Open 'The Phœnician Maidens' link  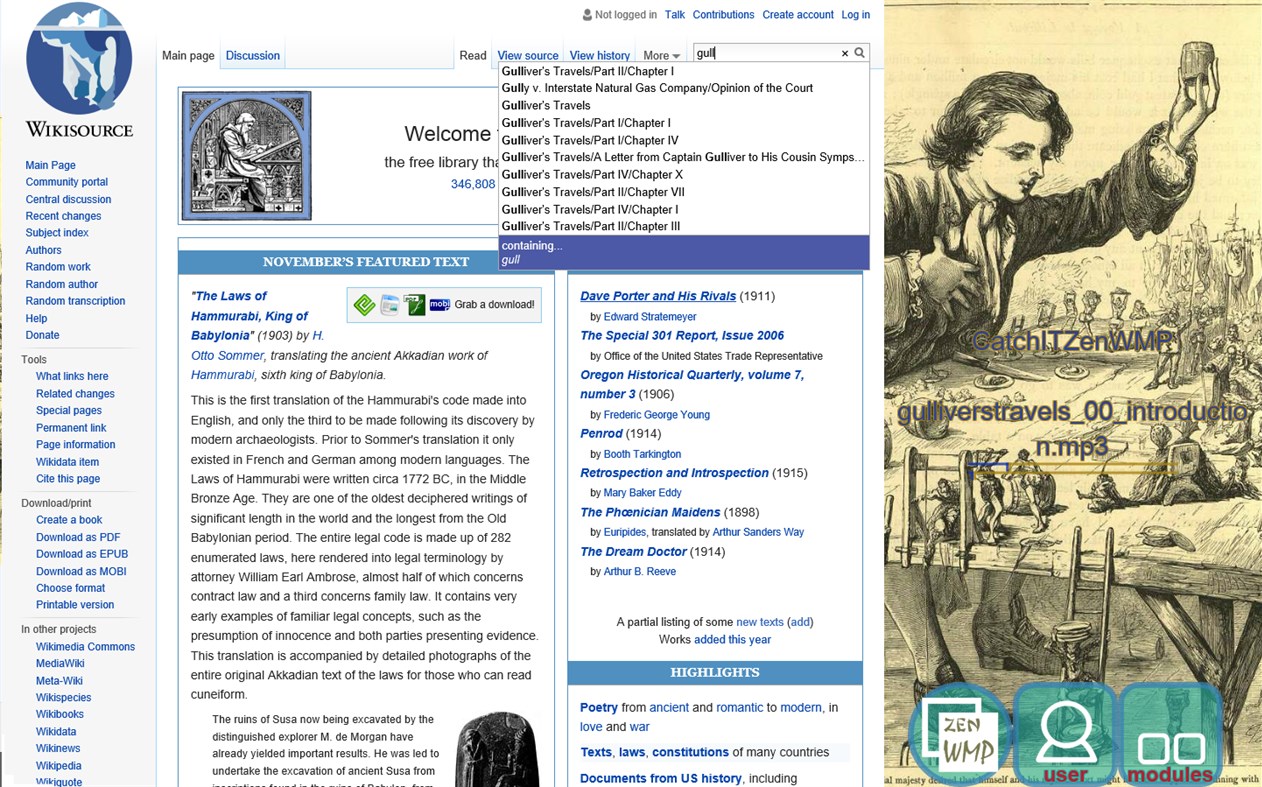point(650,512)
